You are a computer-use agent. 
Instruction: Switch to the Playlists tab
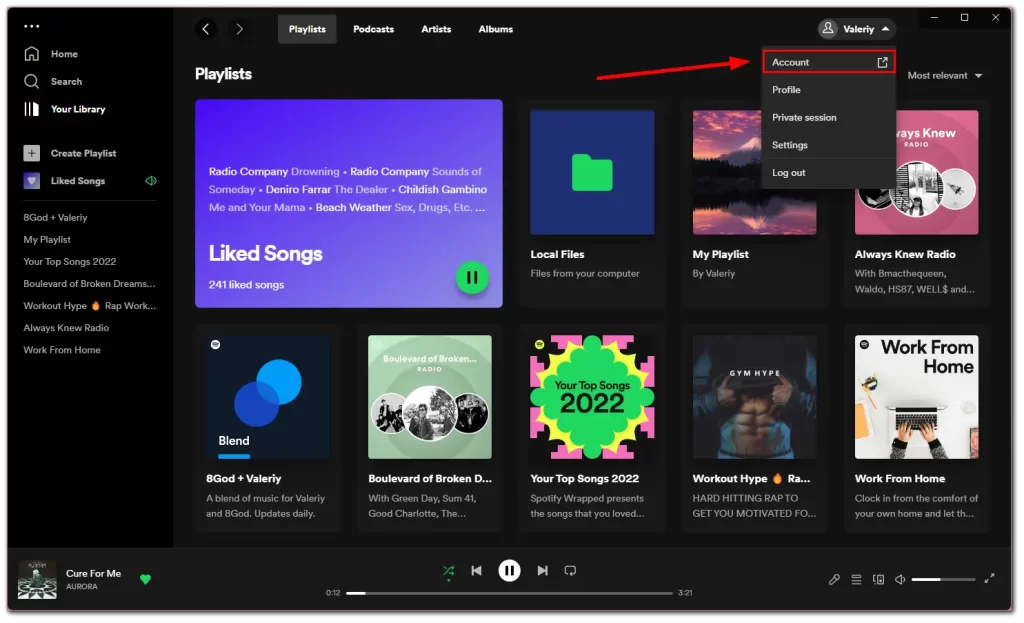click(x=307, y=29)
